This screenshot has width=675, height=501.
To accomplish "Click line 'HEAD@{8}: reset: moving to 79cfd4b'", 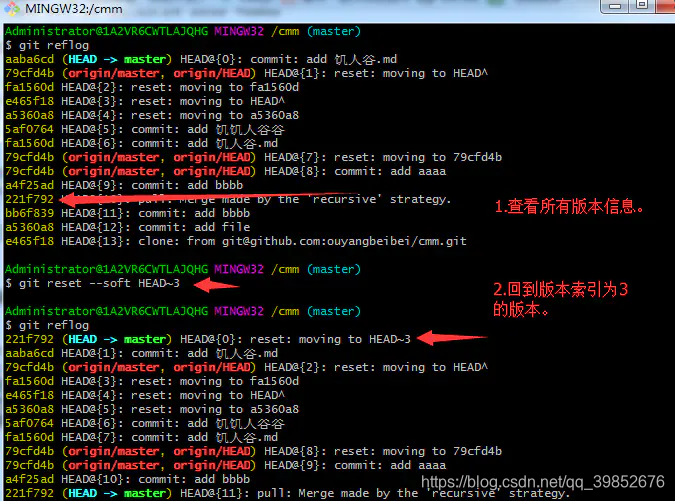I will pyautogui.click(x=254, y=452).
